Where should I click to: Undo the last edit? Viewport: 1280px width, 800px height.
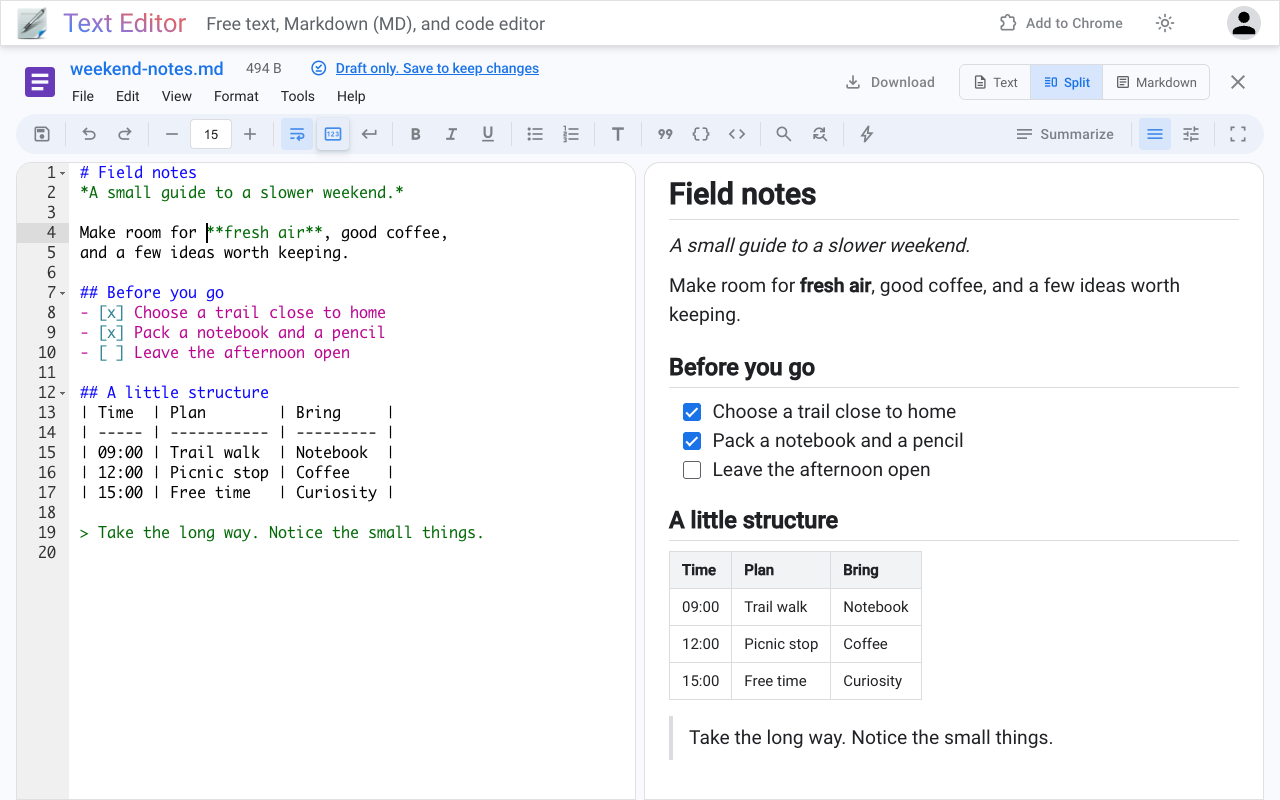(89, 134)
